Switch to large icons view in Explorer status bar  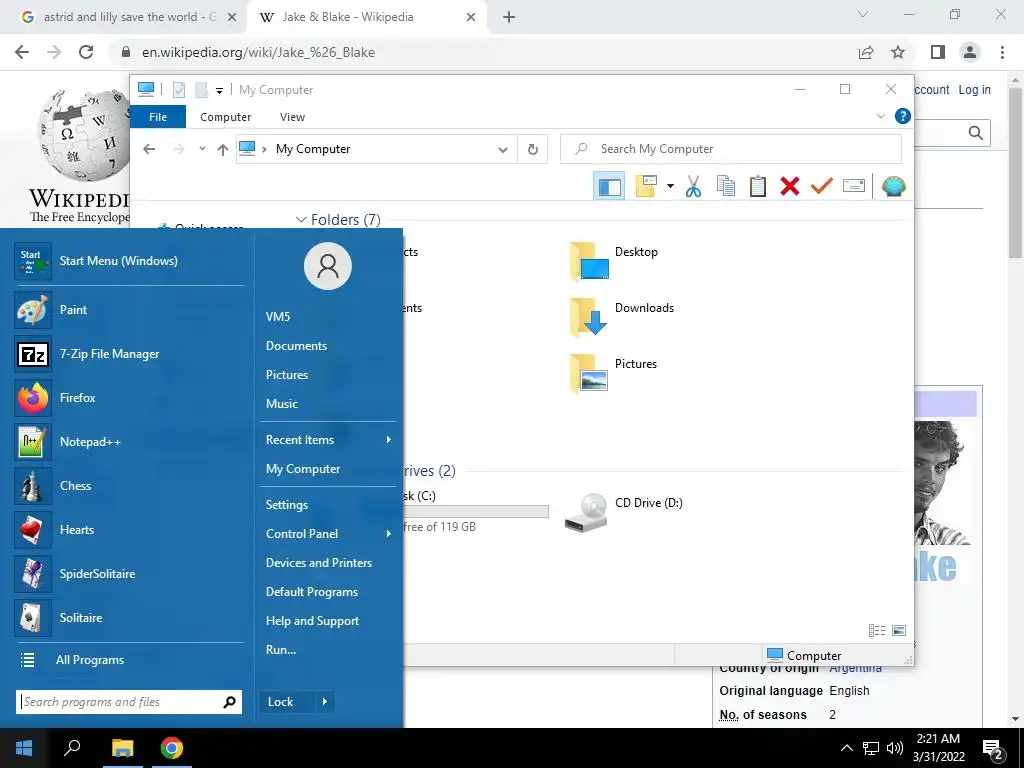[x=899, y=630]
